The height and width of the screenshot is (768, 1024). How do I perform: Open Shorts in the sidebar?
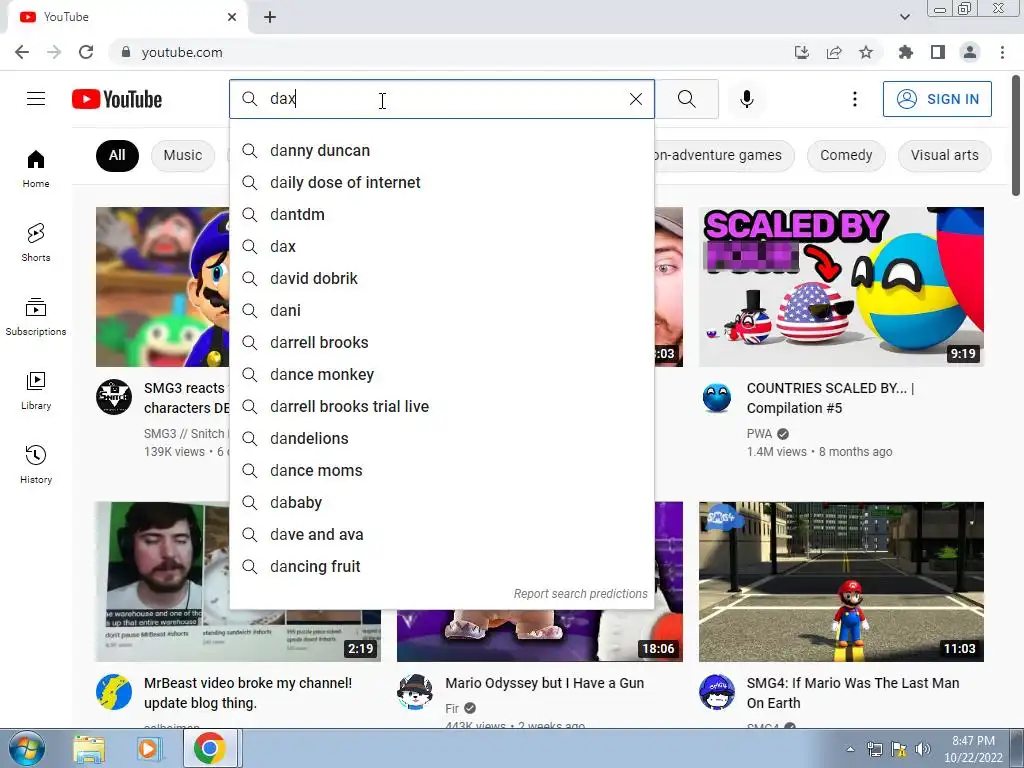click(36, 242)
